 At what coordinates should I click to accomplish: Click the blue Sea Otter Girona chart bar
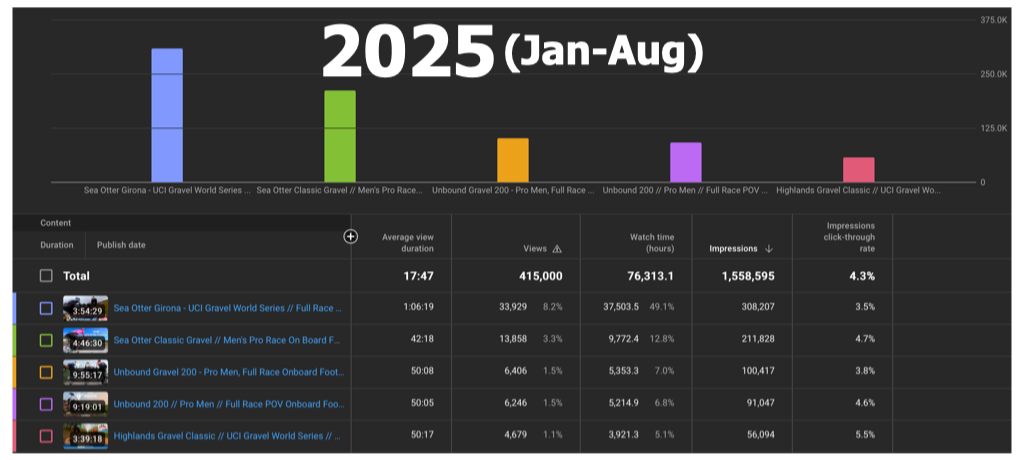(167, 115)
